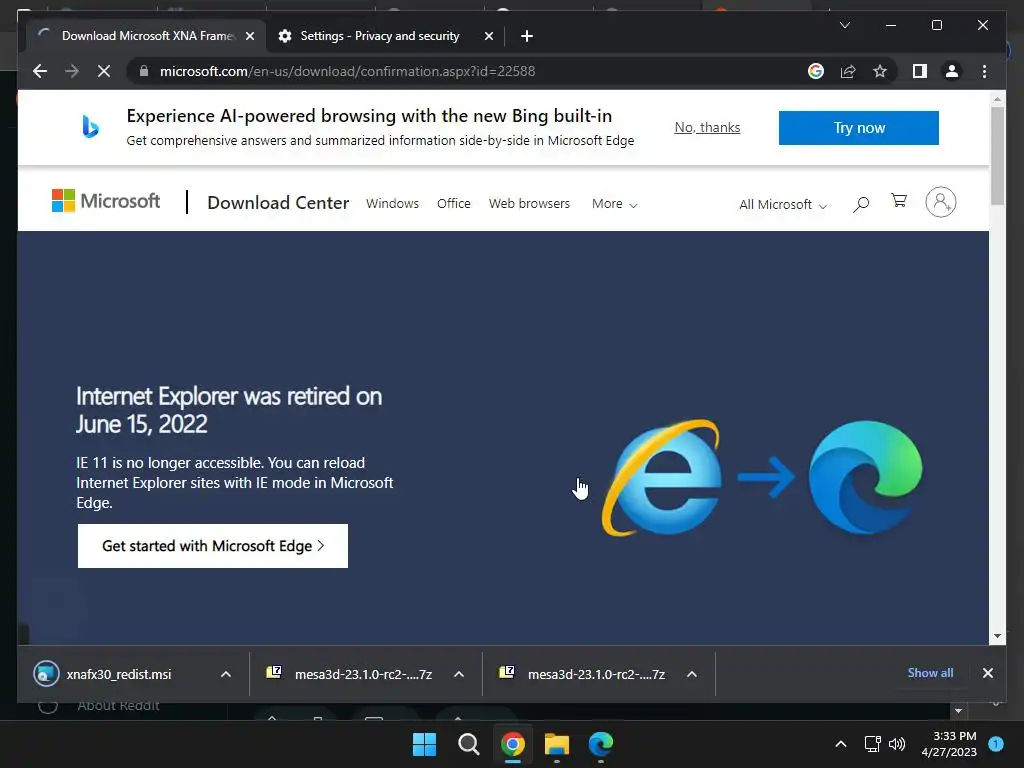The image size is (1024, 768).
Task: Open the Chrome side panel
Action: pyautogui.click(x=920, y=71)
